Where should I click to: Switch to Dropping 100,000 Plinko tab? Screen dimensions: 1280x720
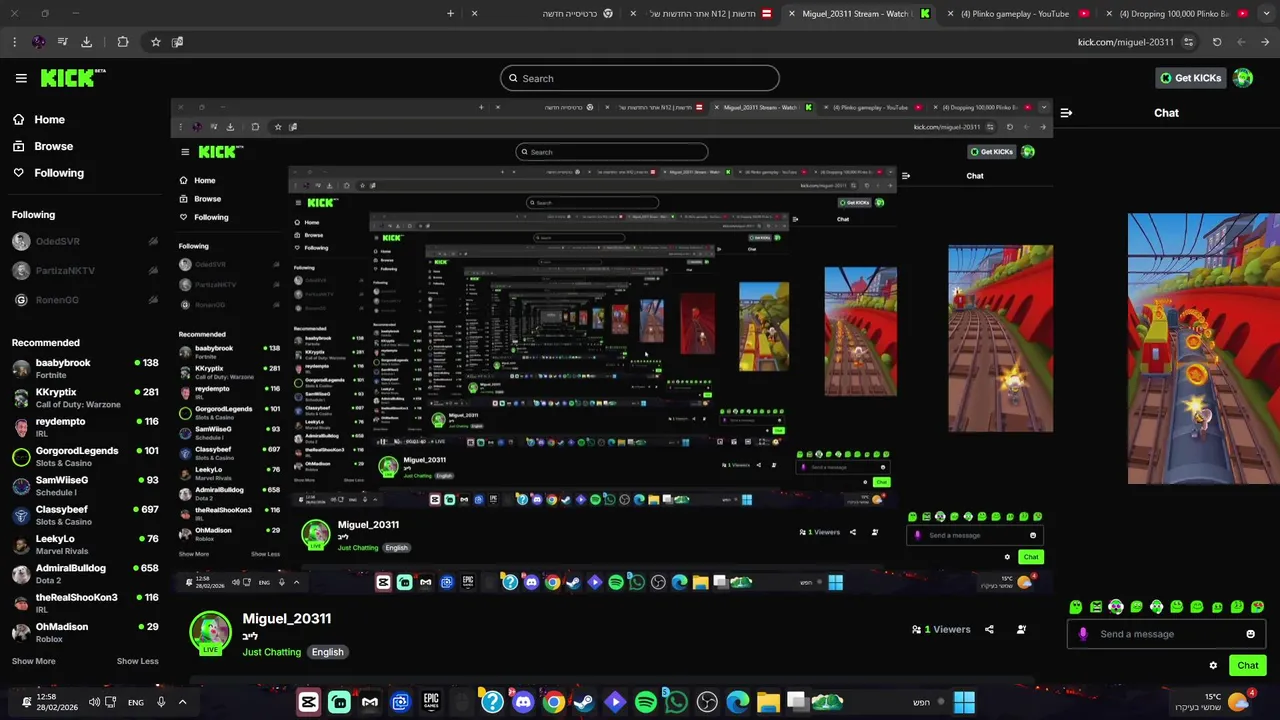click(1180, 14)
